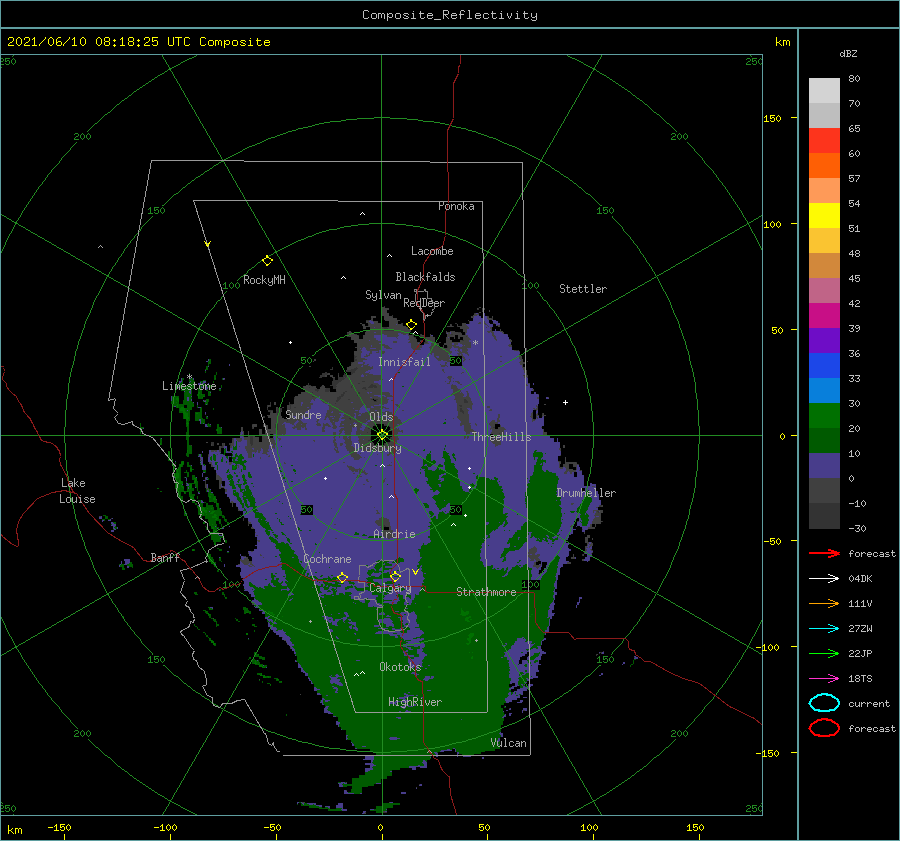Click the -30 value on dBZ scale
The image size is (900, 841).
point(857,528)
